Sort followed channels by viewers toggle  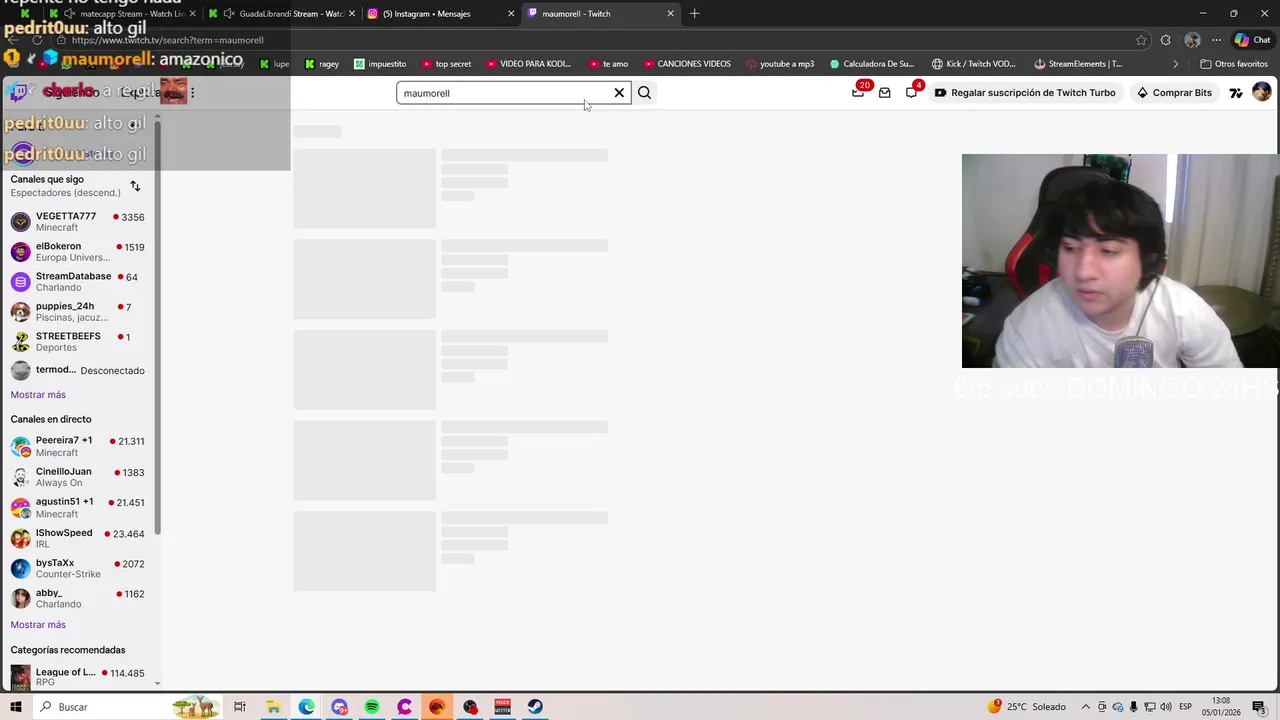(x=135, y=186)
